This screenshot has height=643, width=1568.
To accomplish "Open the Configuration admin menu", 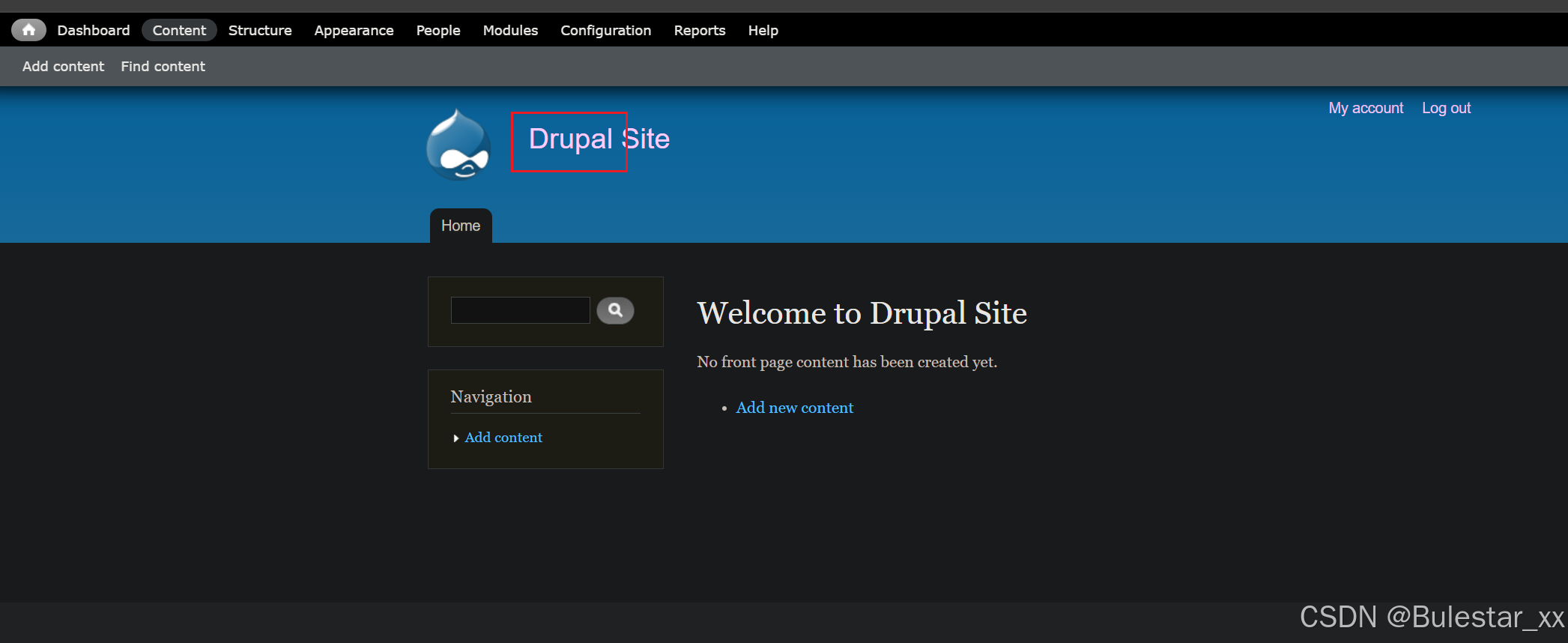I will [x=606, y=30].
